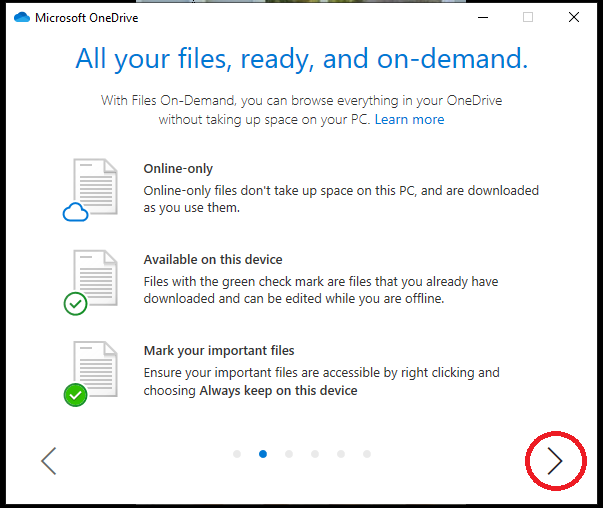Go back to the previous setup page
Screen dimensions: 603x508
(x=49, y=461)
